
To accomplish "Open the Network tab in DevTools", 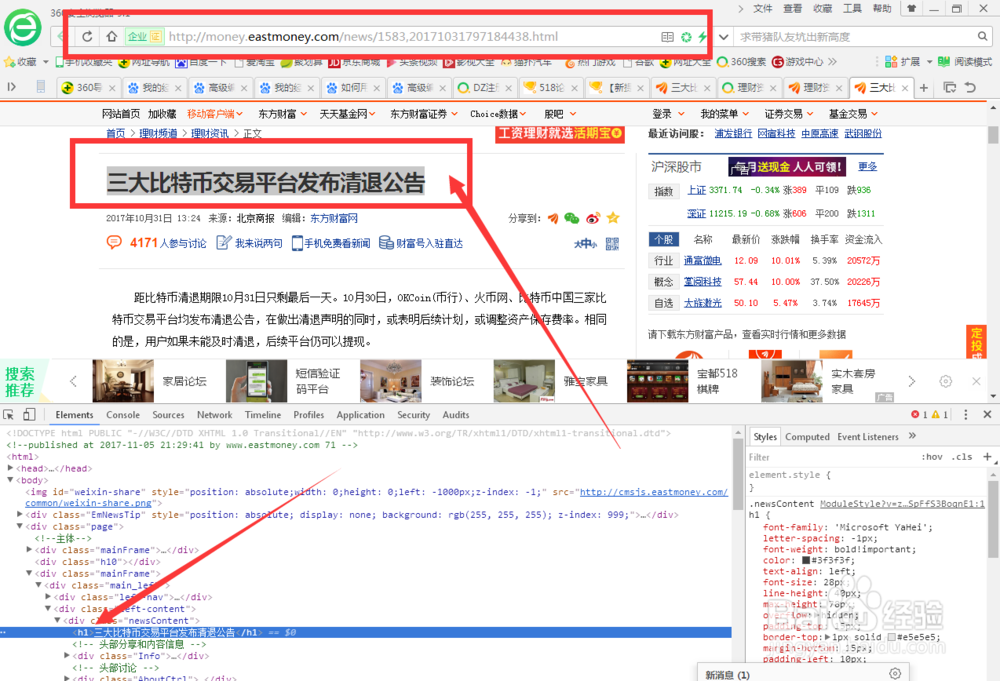I will [214, 414].
